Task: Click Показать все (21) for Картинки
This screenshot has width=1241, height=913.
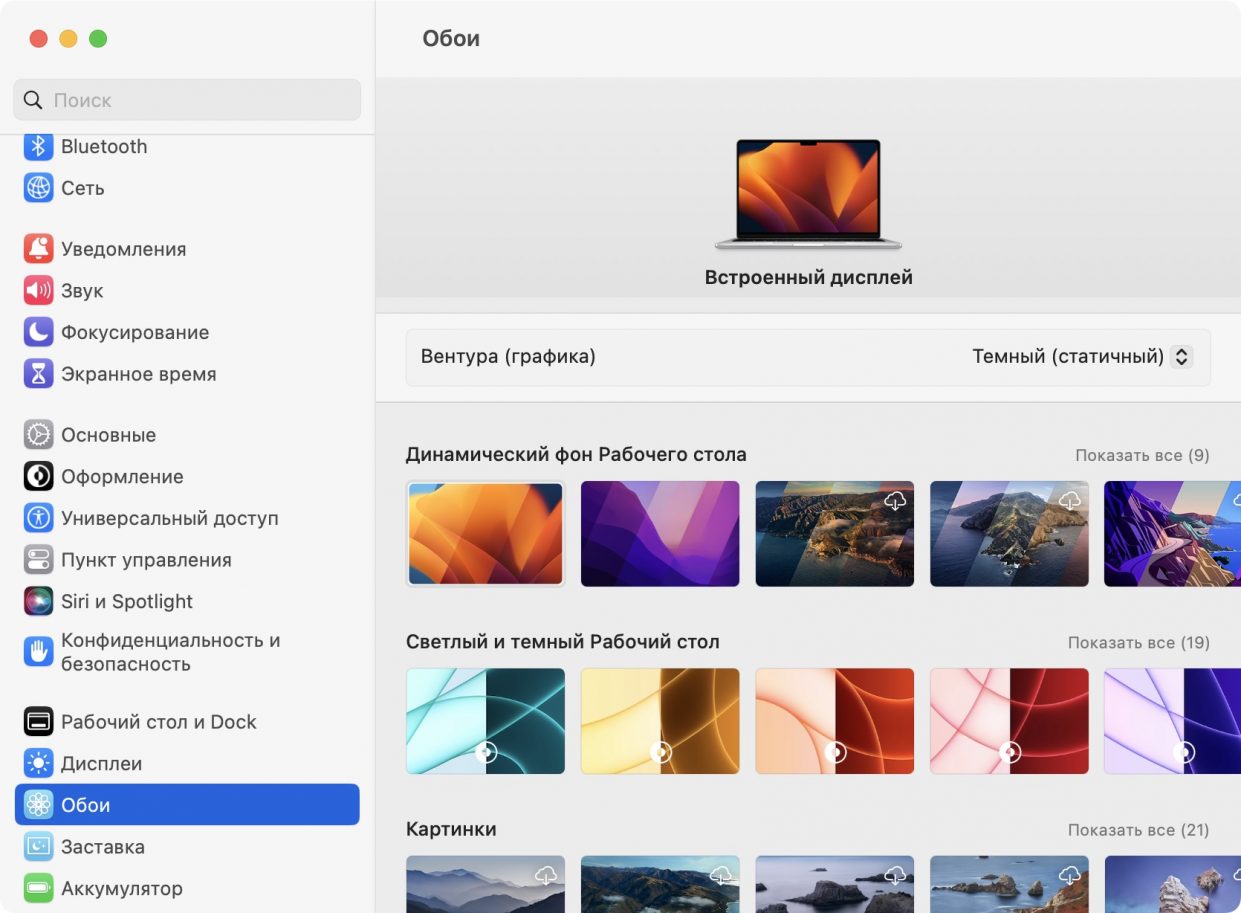Action: click(1139, 830)
